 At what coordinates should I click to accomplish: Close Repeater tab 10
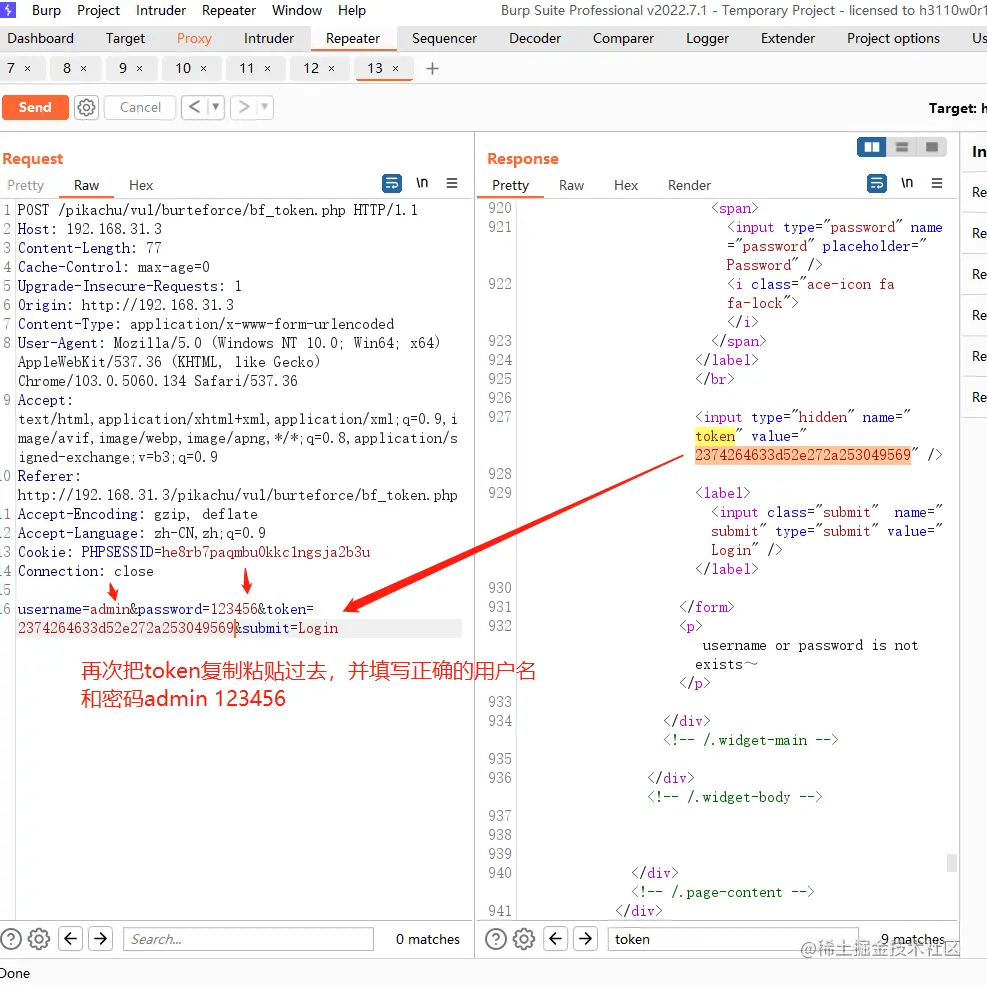203,69
